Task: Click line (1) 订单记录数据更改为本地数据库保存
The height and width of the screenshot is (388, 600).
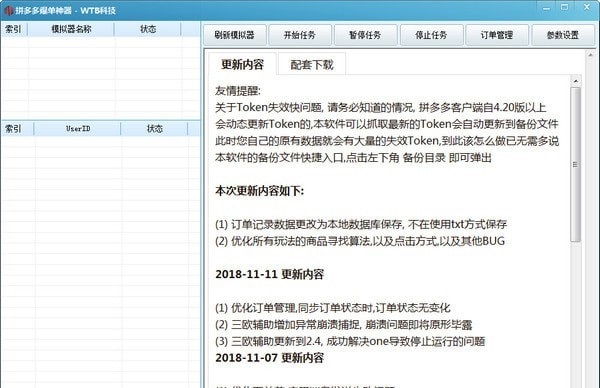Action: coord(361,224)
